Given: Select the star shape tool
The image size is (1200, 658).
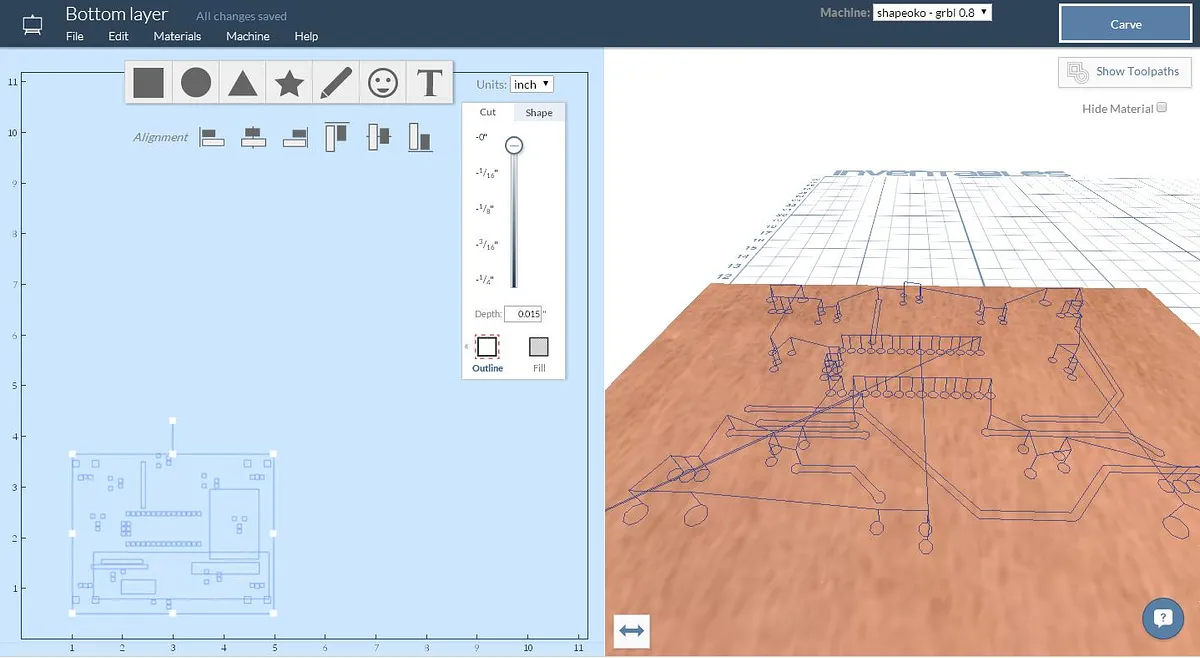Looking at the screenshot, I should pos(289,83).
